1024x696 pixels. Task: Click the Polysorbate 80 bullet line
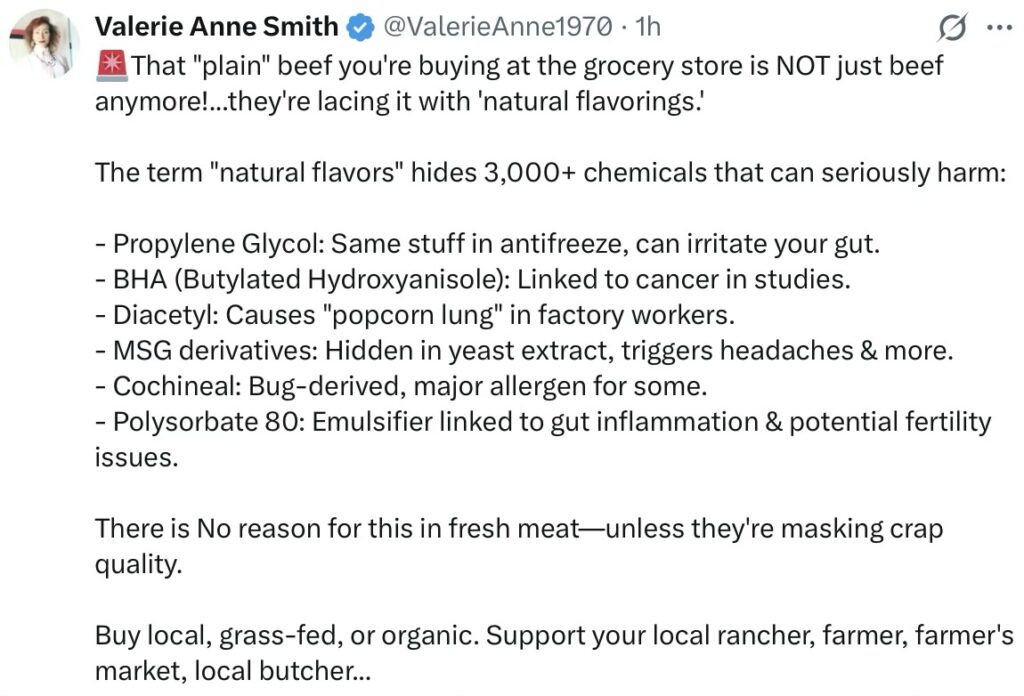coord(543,421)
